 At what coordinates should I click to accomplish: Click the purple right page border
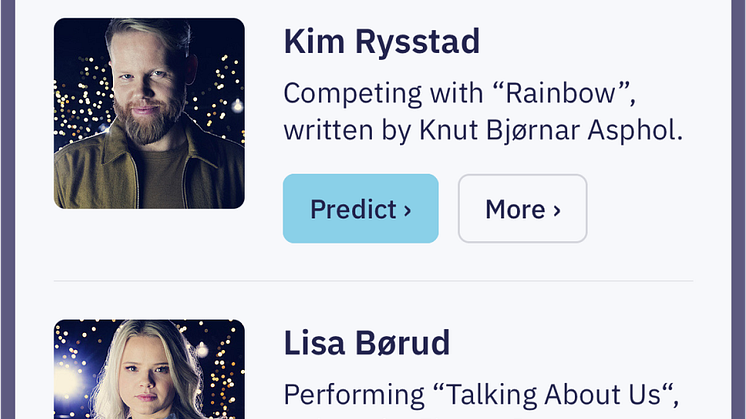coord(738,209)
